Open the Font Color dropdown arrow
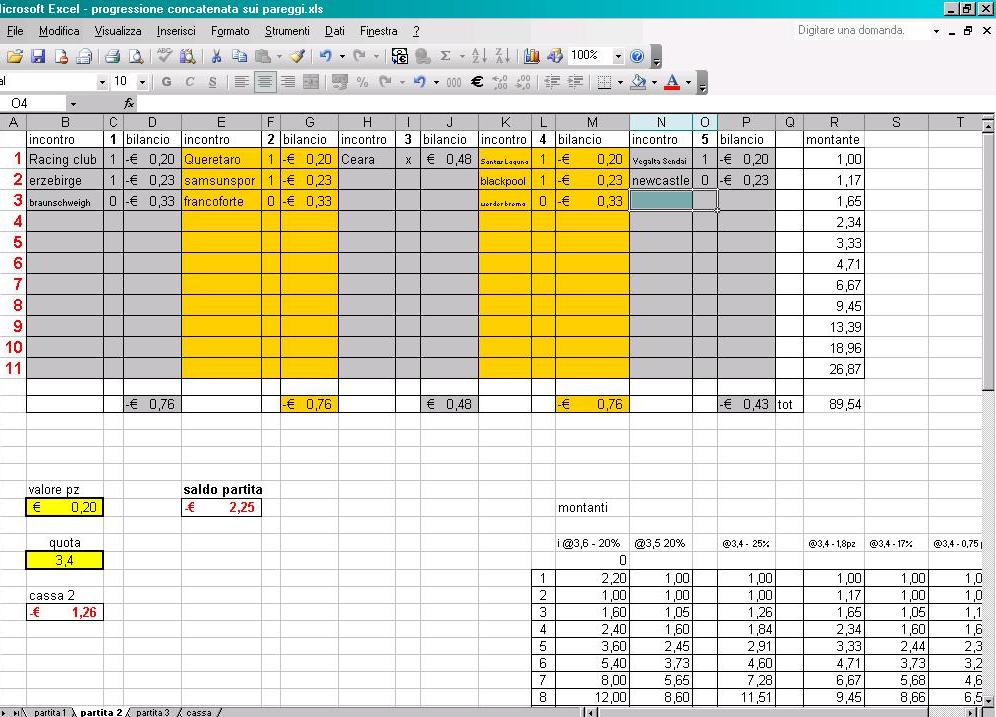The height and width of the screenshot is (717, 996). coord(689,82)
